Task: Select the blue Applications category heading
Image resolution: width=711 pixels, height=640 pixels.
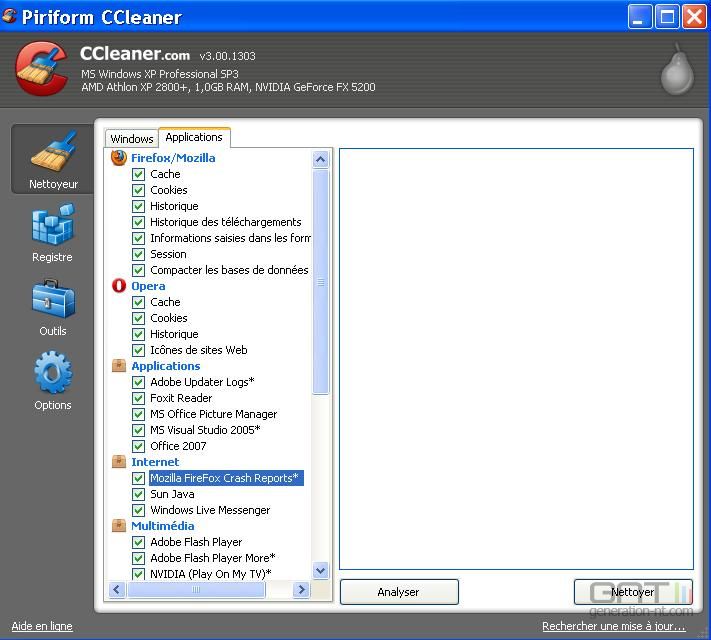Action: tap(166, 366)
